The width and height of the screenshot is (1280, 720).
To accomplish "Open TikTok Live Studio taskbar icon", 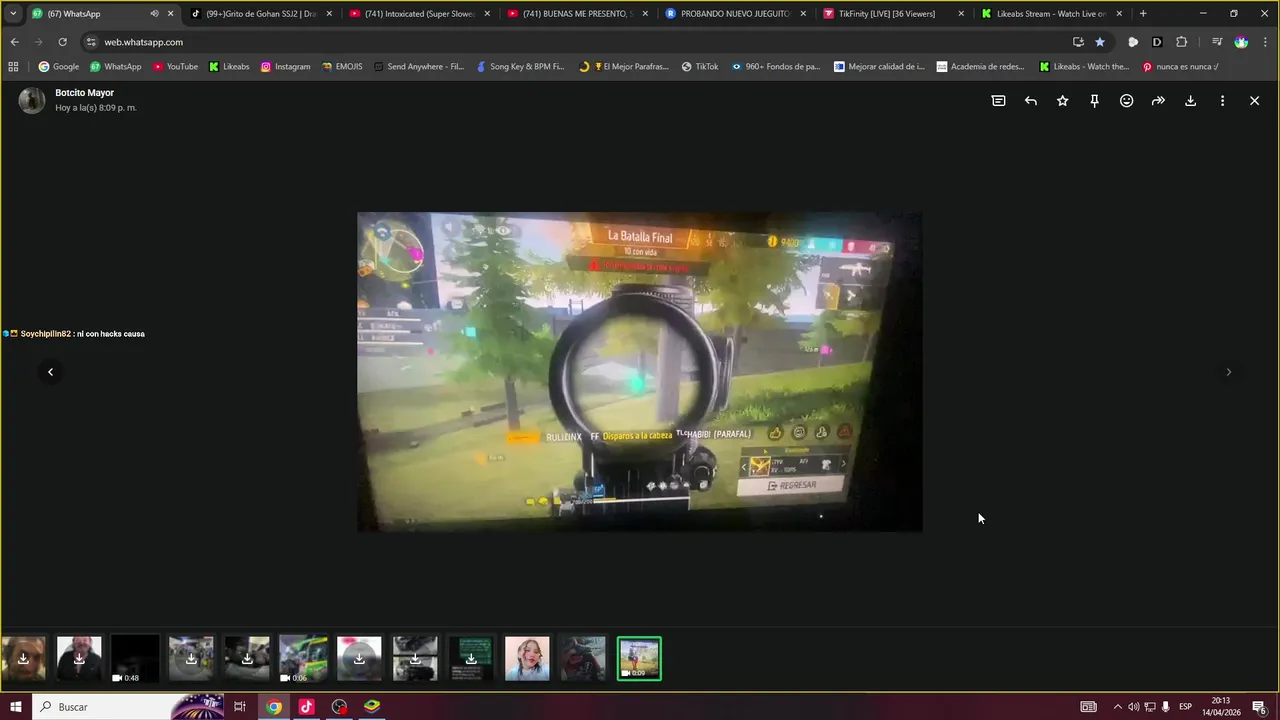I will pyautogui.click(x=306, y=707).
